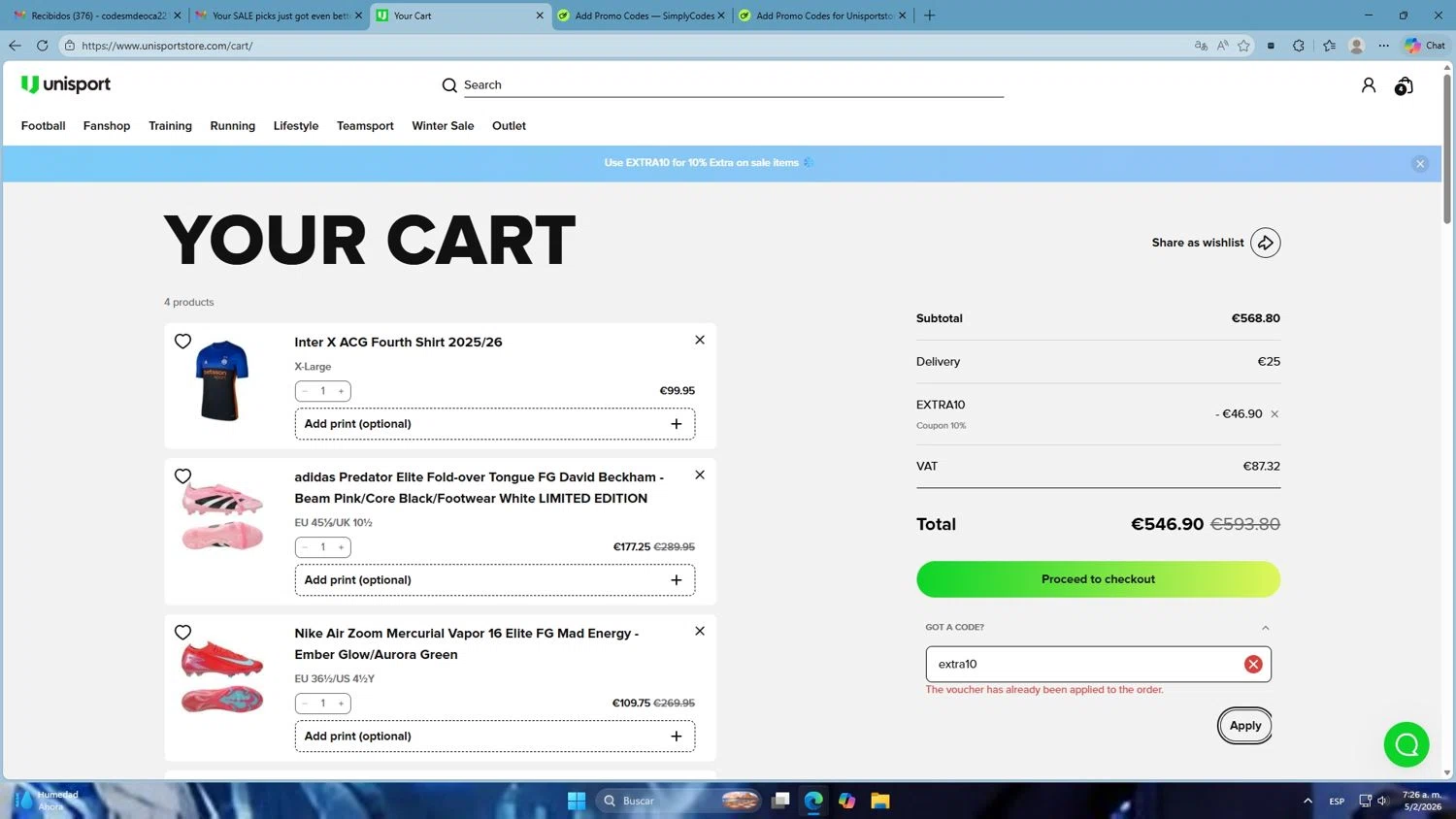
Task: Expand Add print for Nike Mercurial
Action: (495, 737)
